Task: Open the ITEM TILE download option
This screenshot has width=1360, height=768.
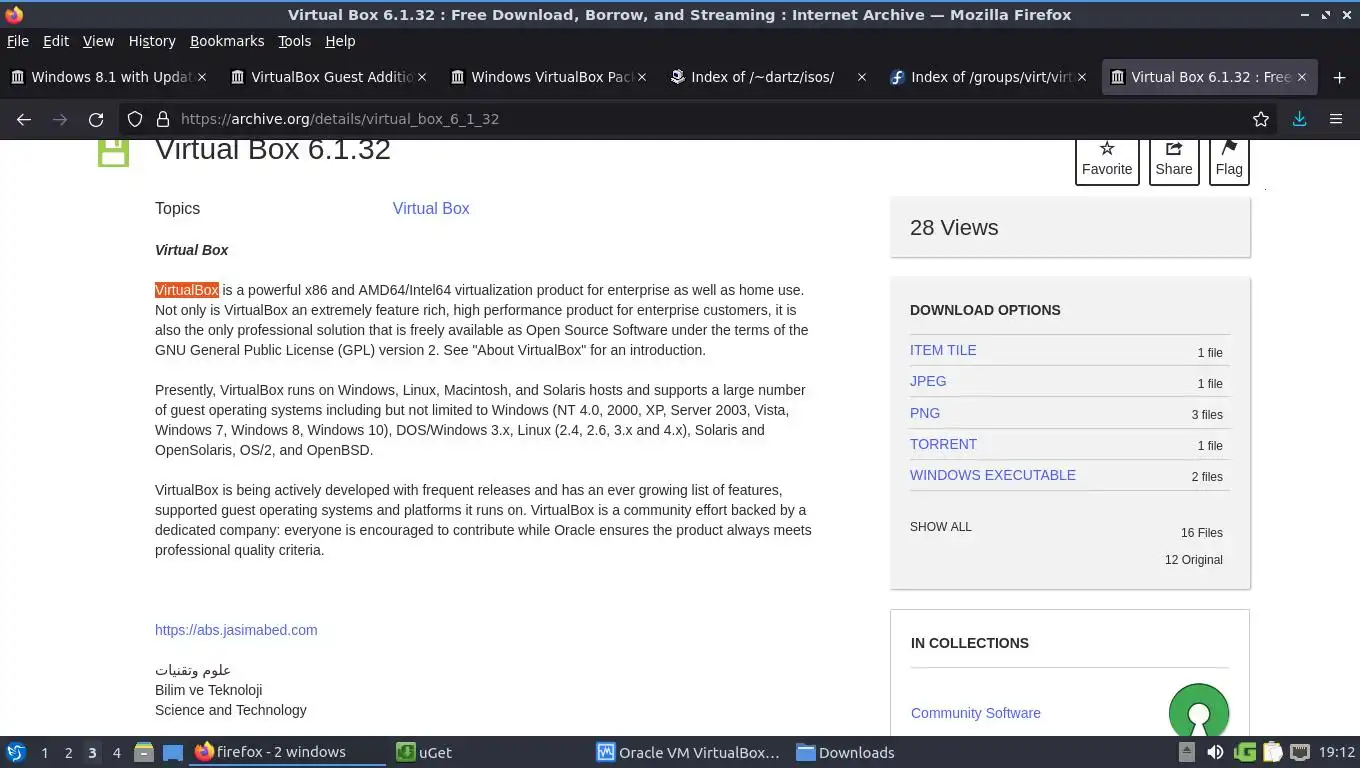Action: (x=943, y=350)
